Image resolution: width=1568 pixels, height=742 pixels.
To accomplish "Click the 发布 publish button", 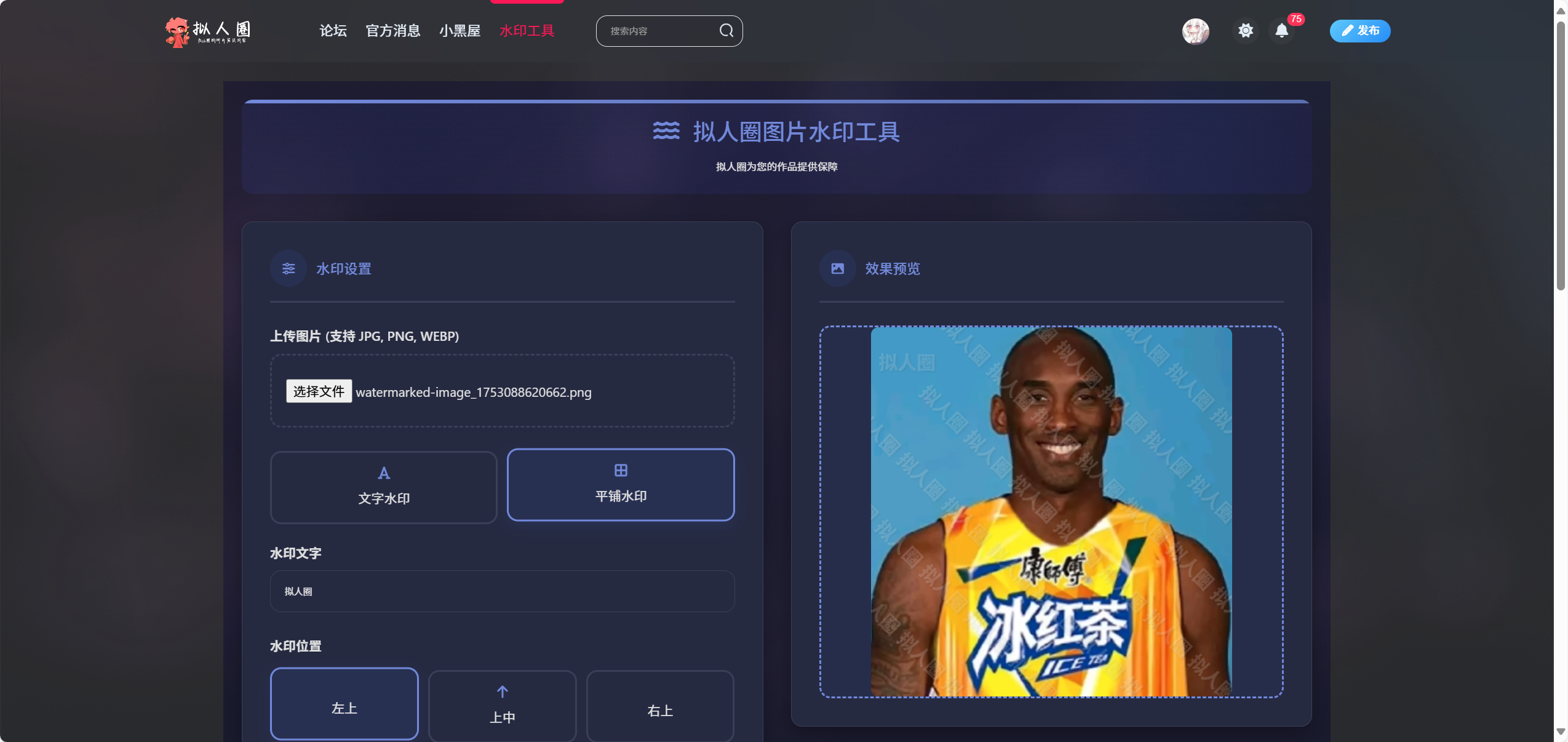I will click(x=1360, y=31).
